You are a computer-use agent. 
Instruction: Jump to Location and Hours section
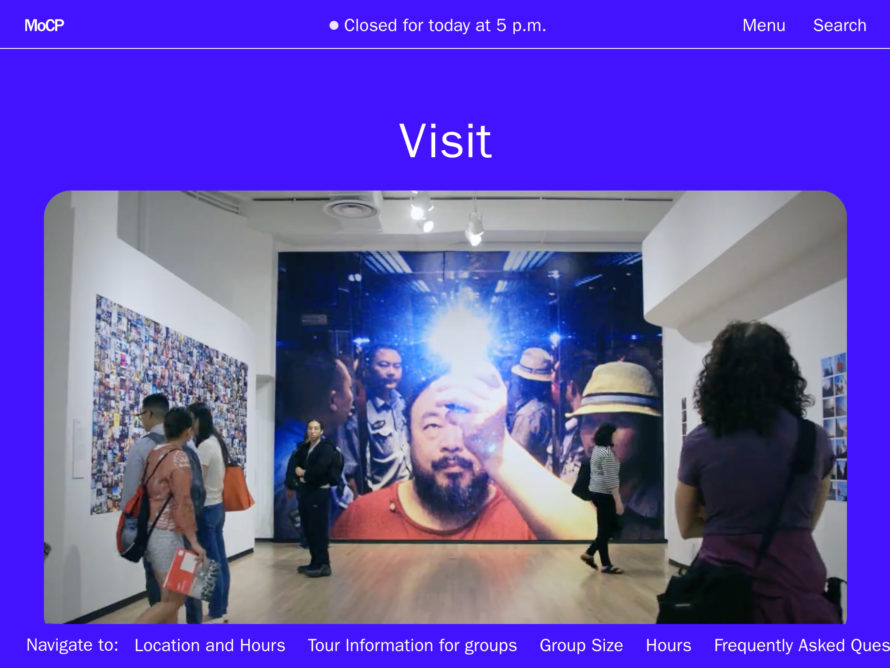(209, 645)
